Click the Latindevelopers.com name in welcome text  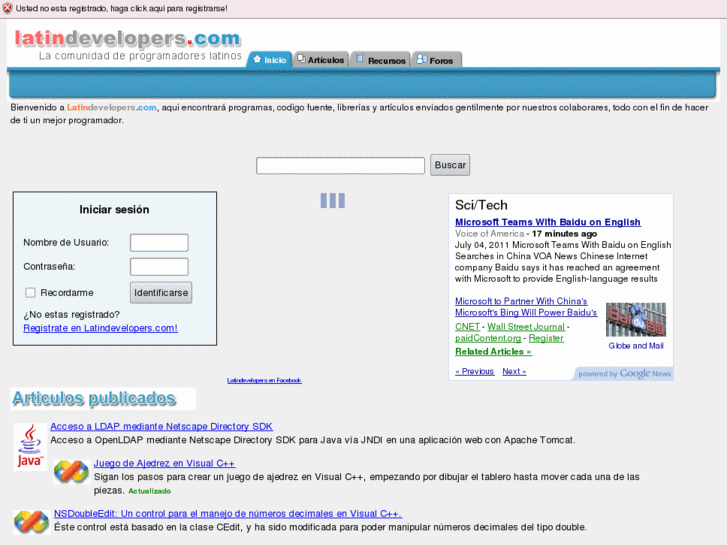click(112, 108)
